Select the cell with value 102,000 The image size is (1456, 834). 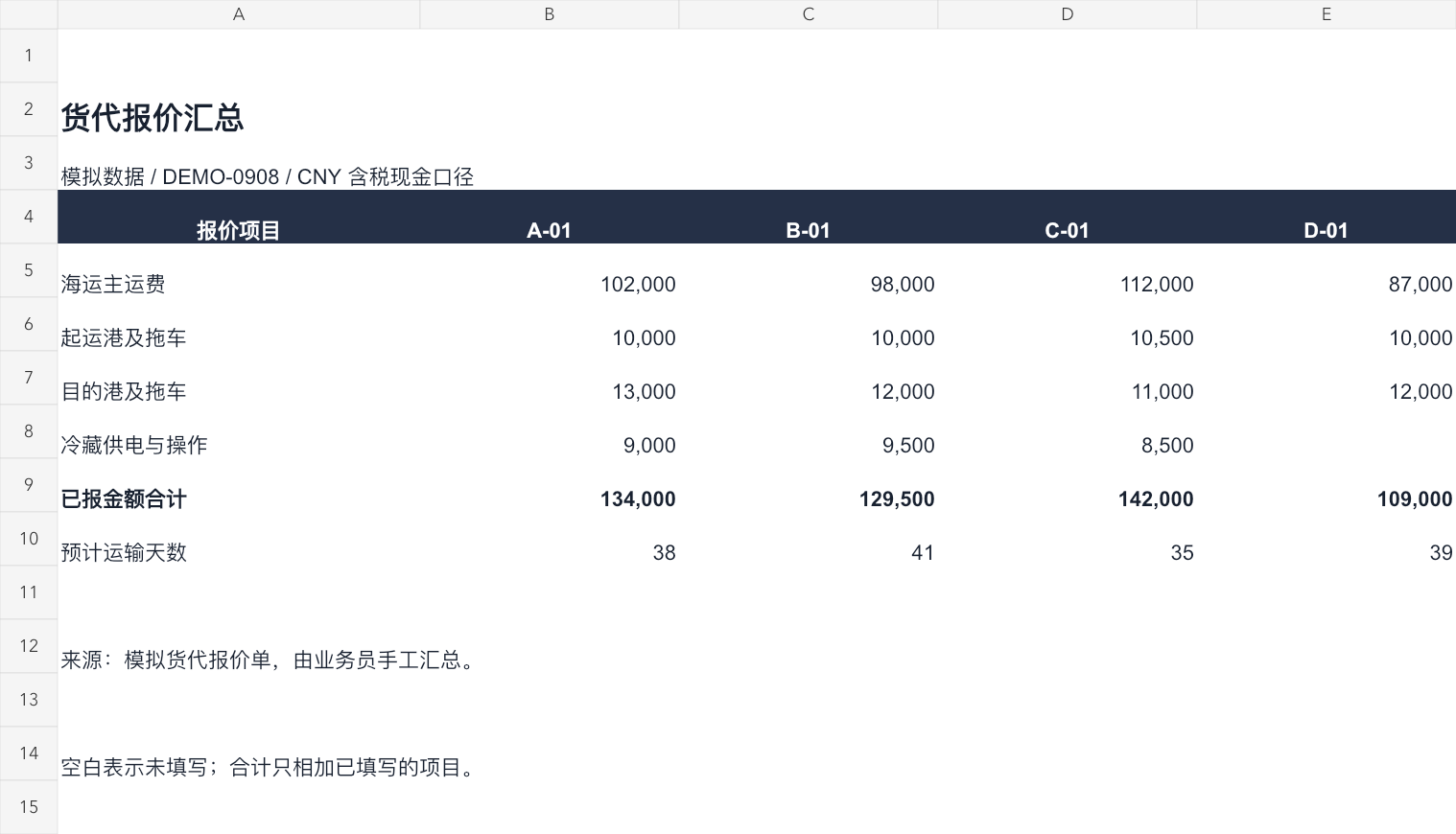click(550, 270)
